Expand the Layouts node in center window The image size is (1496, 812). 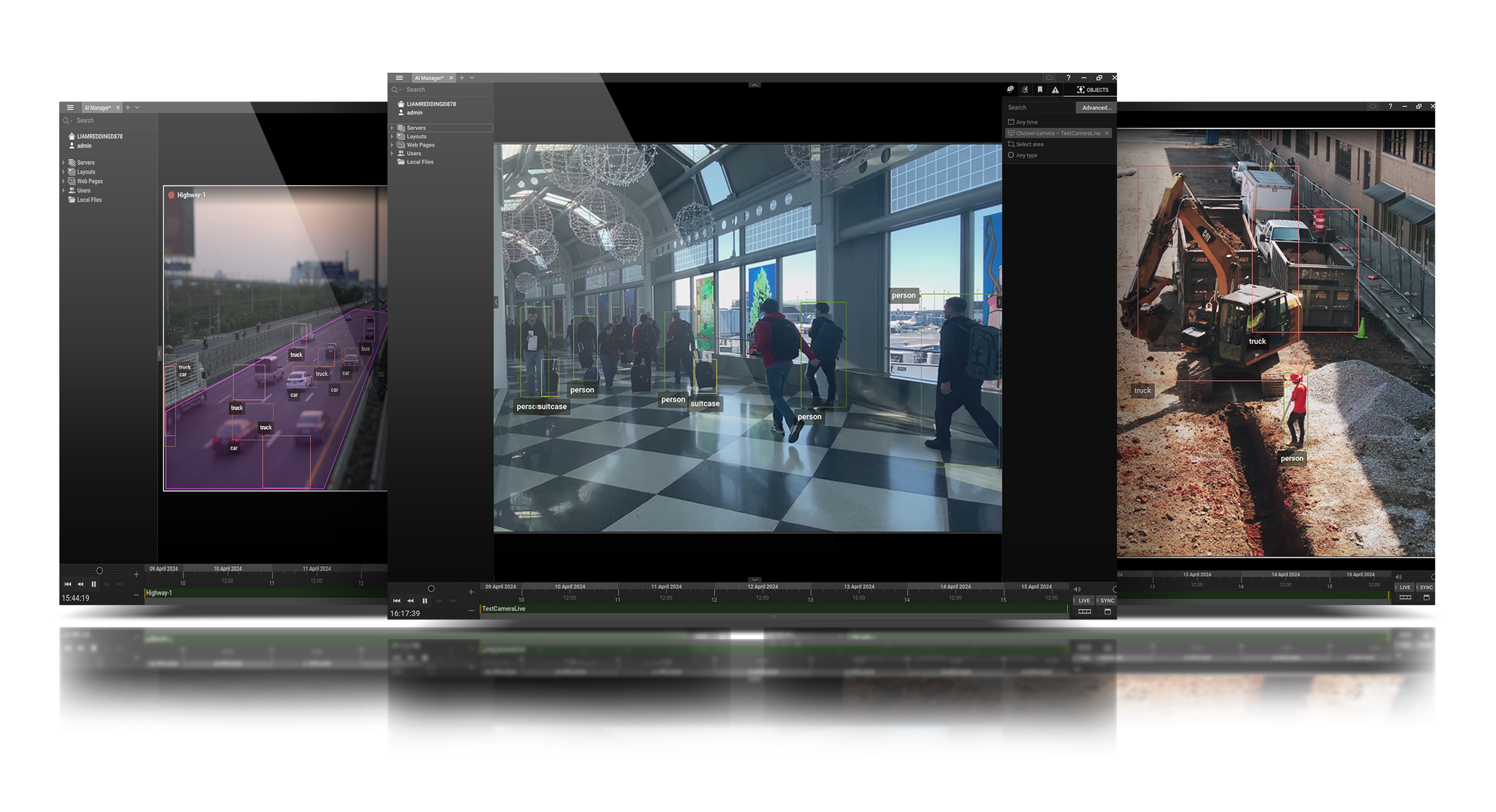point(392,136)
